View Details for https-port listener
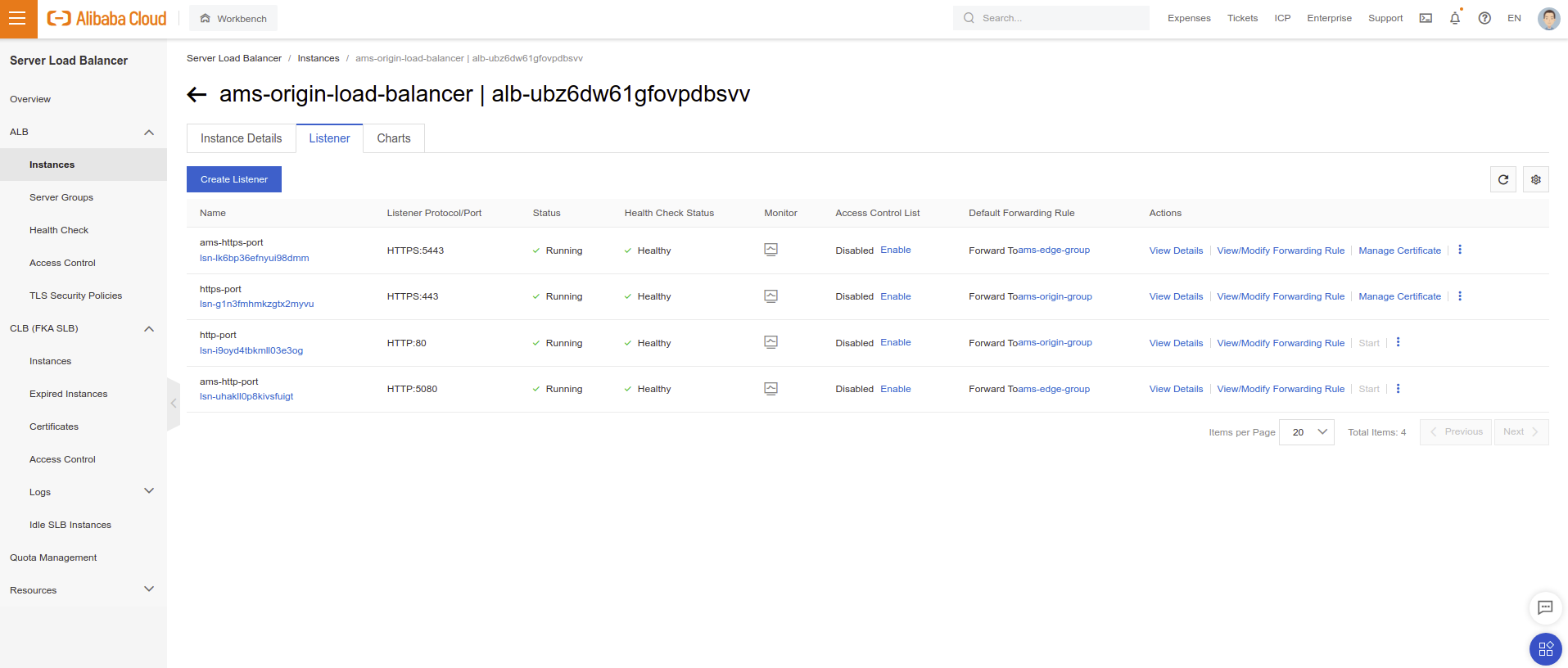Image resolution: width=1568 pixels, height=668 pixels. (1176, 296)
